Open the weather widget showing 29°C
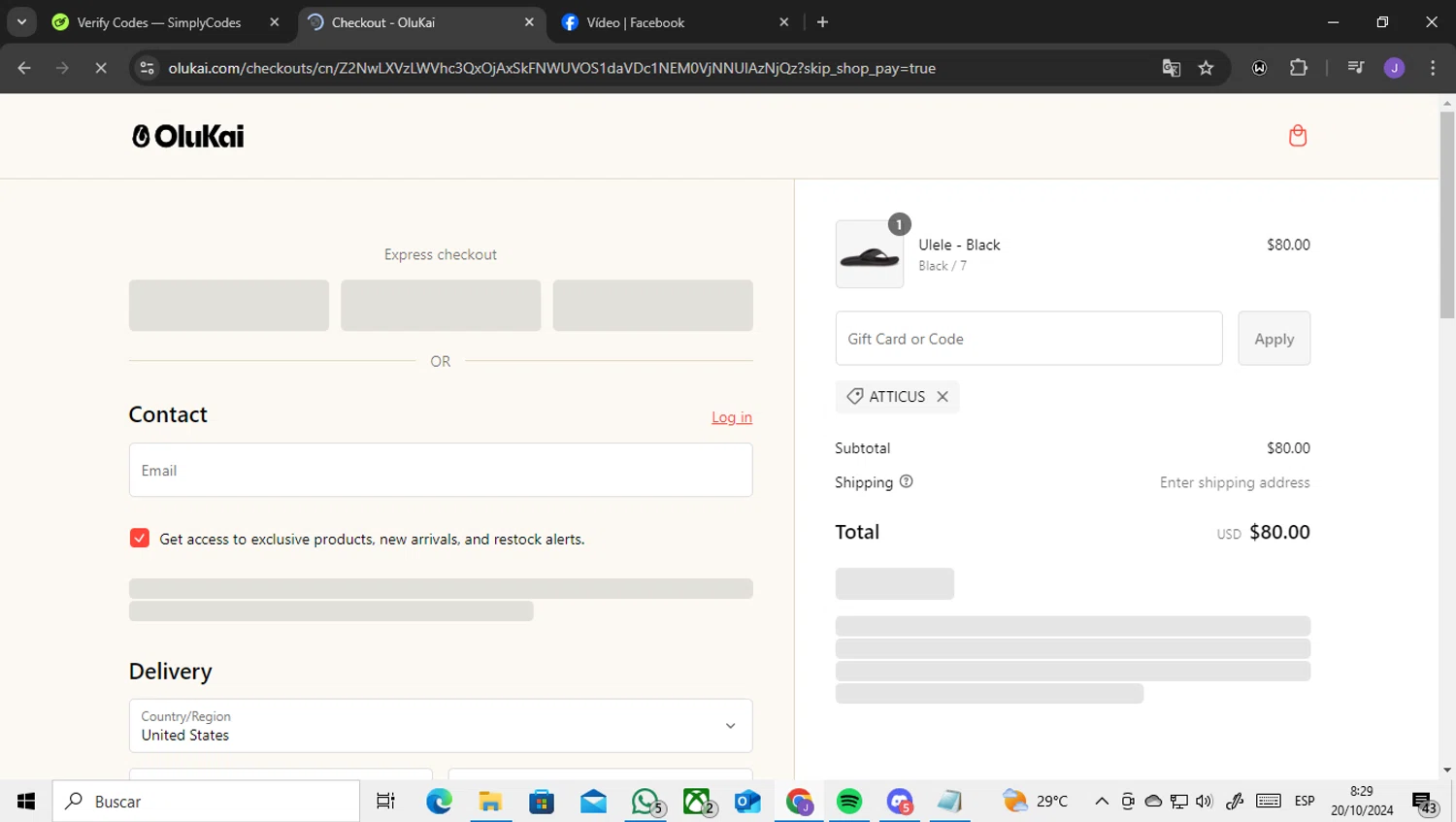Image resolution: width=1456 pixels, height=822 pixels. [x=1035, y=802]
